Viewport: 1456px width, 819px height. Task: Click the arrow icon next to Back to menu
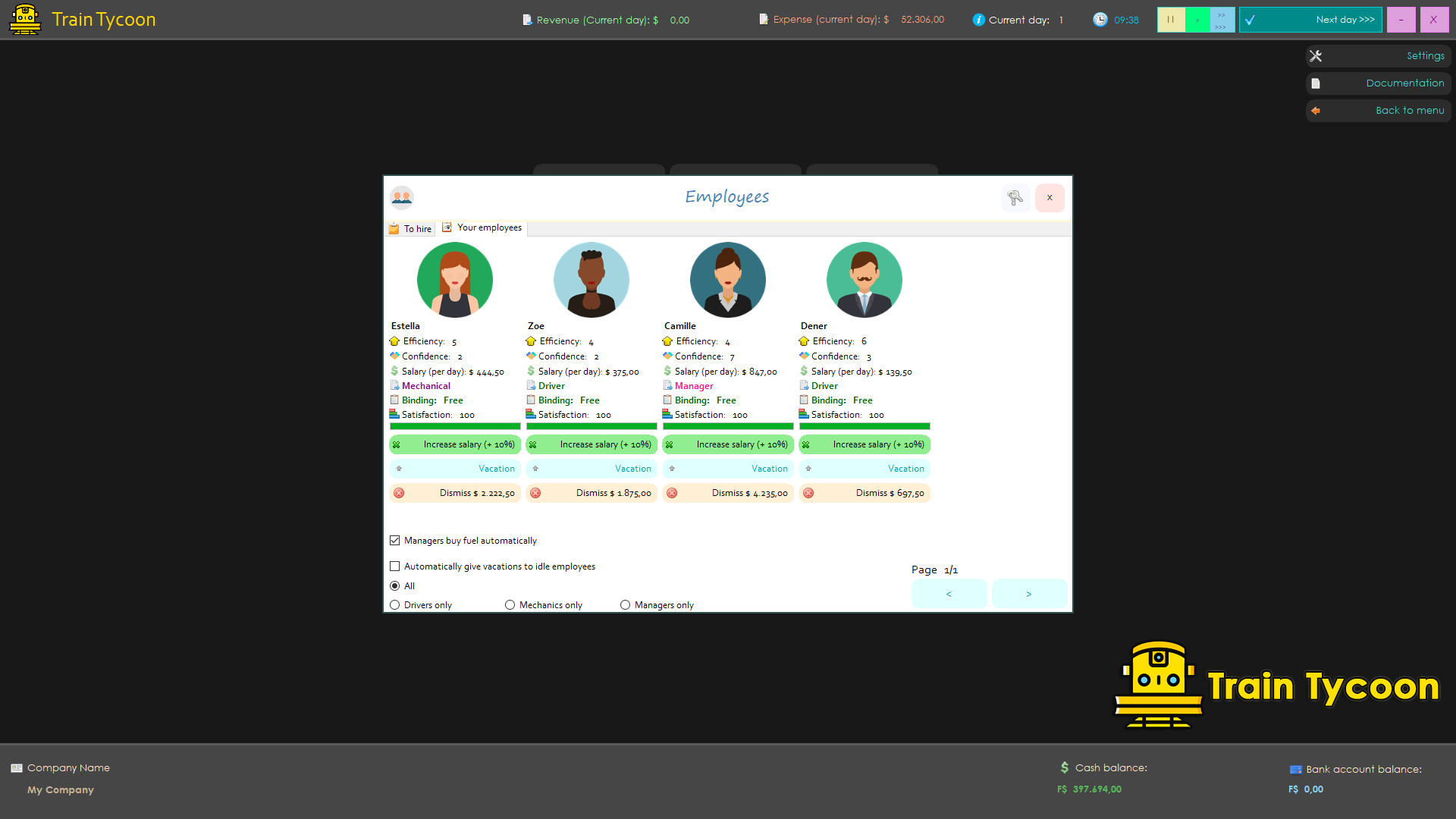click(x=1316, y=111)
